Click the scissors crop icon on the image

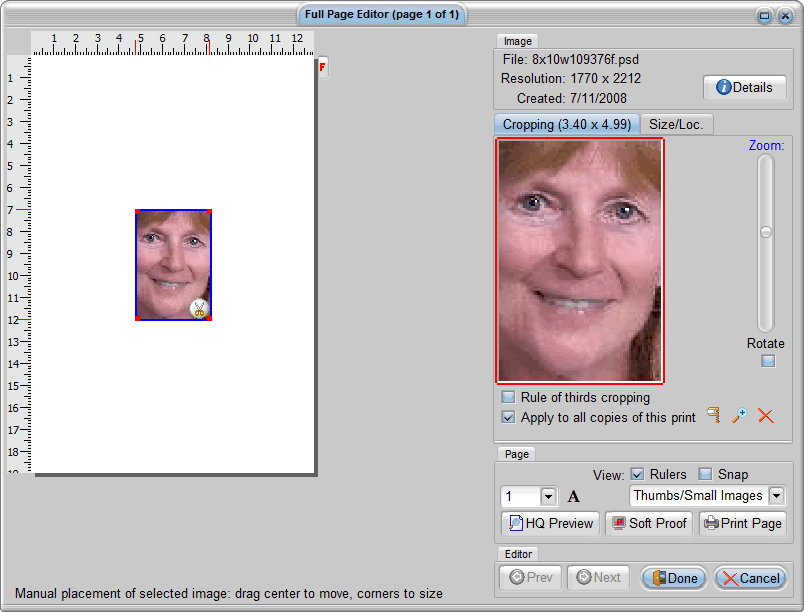point(199,309)
